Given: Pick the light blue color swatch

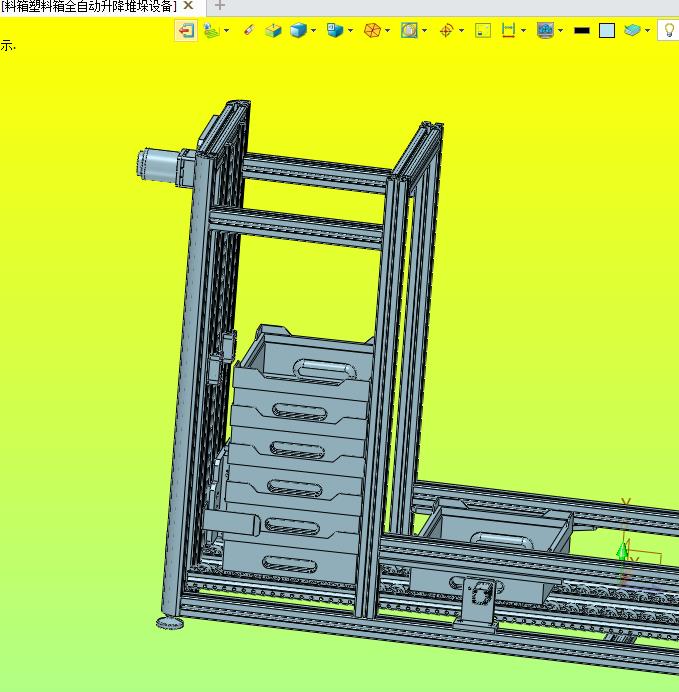Looking at the screenshot, I should coord(607,30).
